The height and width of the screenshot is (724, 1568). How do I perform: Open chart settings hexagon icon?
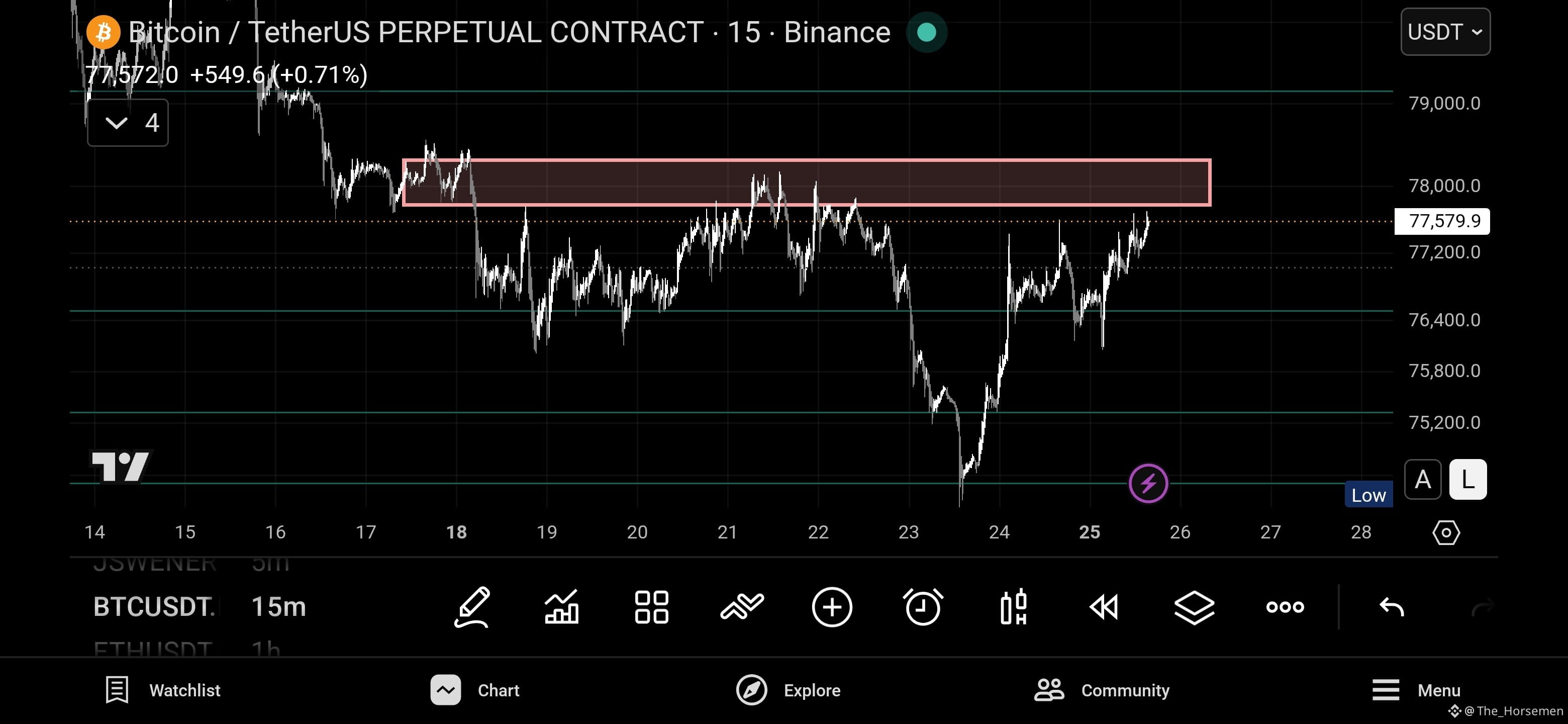pyautogui.click(x=1446, y=533)
